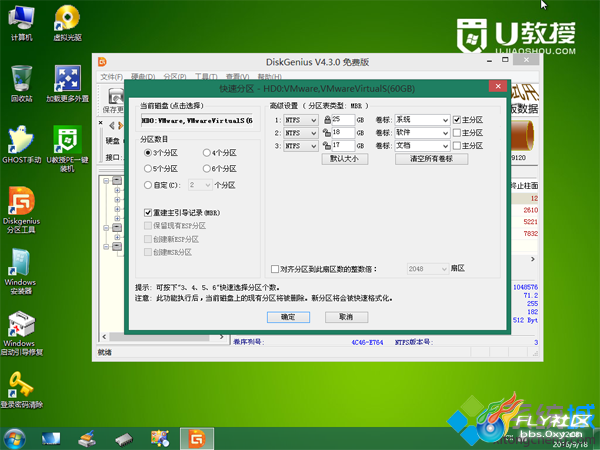
Task: Open custom partition count dropdown
Action: [x=200, y=185]
